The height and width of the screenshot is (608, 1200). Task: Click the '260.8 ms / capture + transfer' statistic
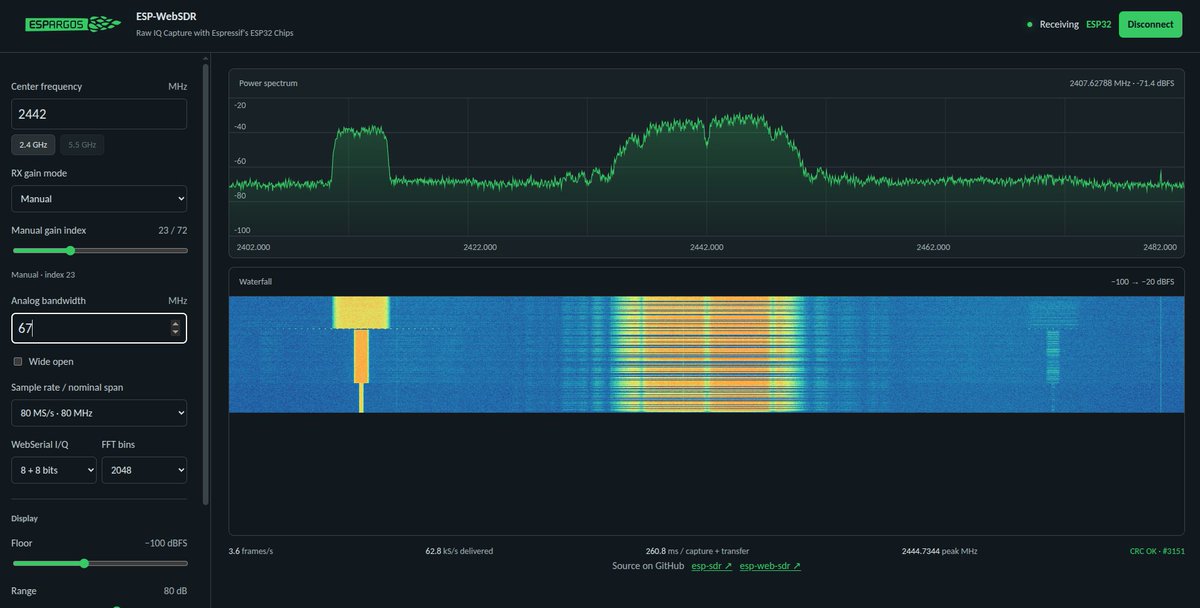[697, 551]
